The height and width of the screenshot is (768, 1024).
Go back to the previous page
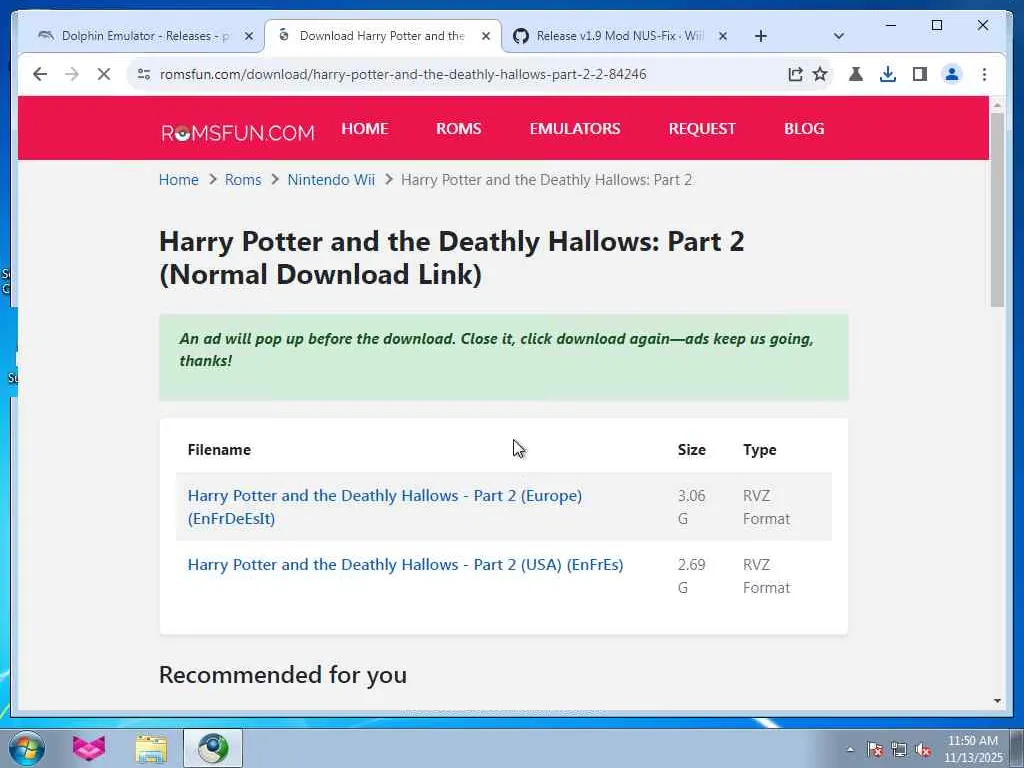[40, 74]
